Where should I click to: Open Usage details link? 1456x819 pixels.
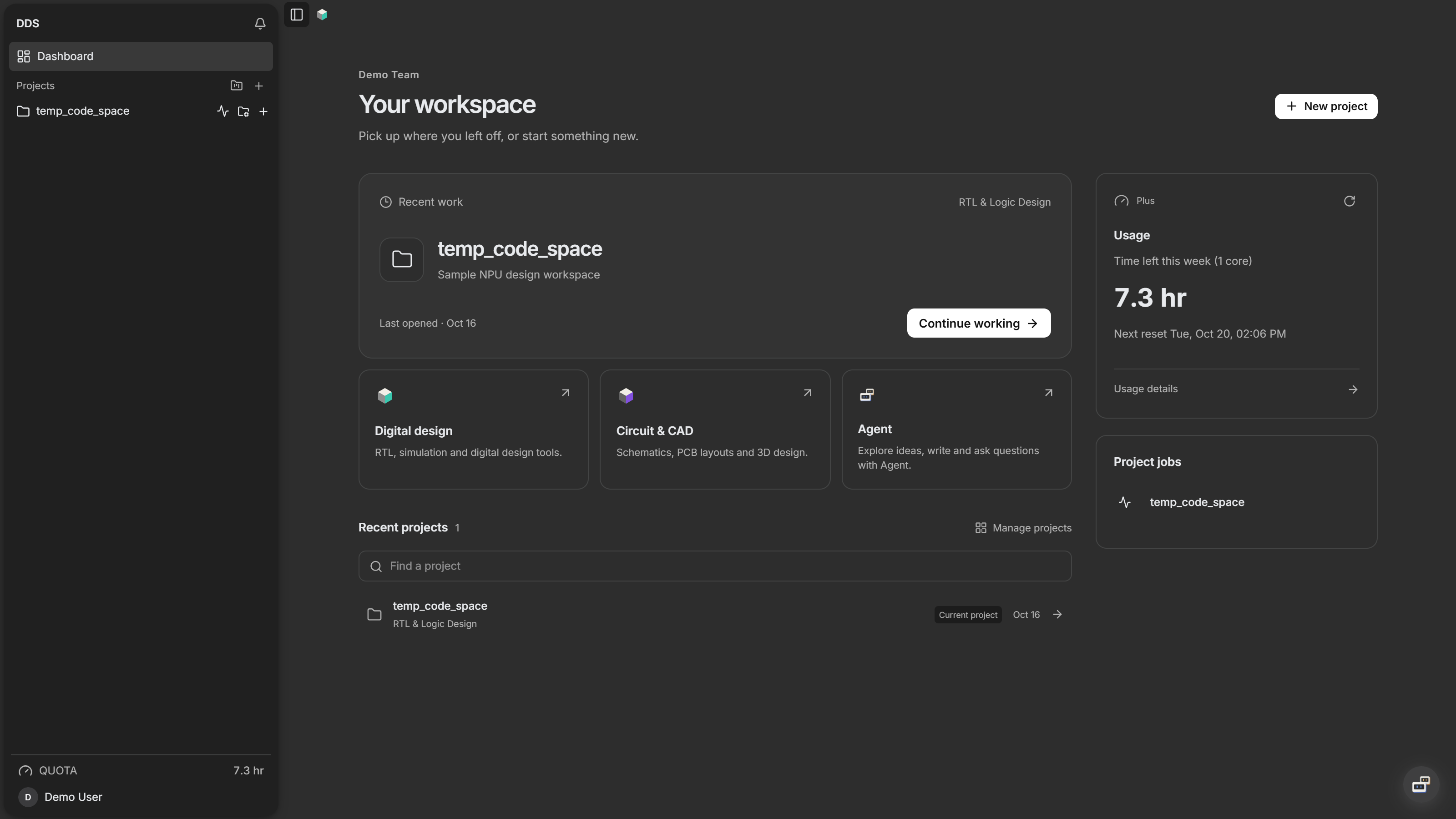point(1236,389)
